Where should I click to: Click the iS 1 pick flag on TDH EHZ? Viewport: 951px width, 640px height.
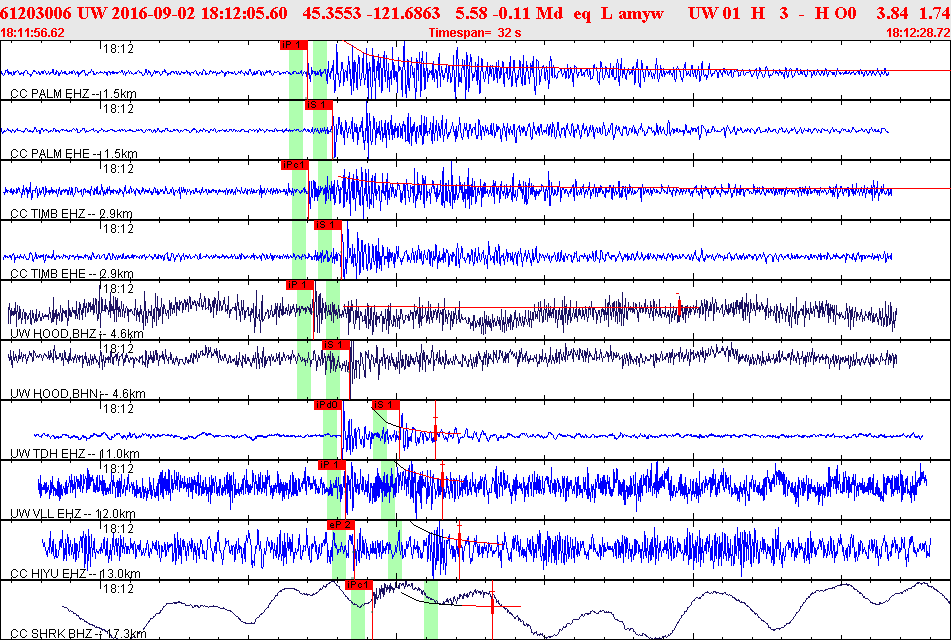click(x=386, y=405)
